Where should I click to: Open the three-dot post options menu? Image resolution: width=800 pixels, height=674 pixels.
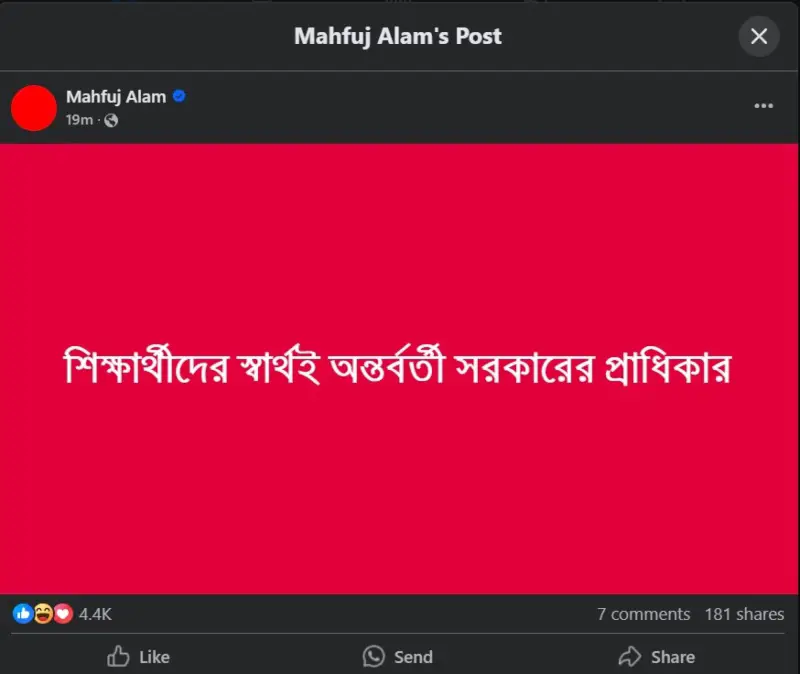tap(763, 106)
